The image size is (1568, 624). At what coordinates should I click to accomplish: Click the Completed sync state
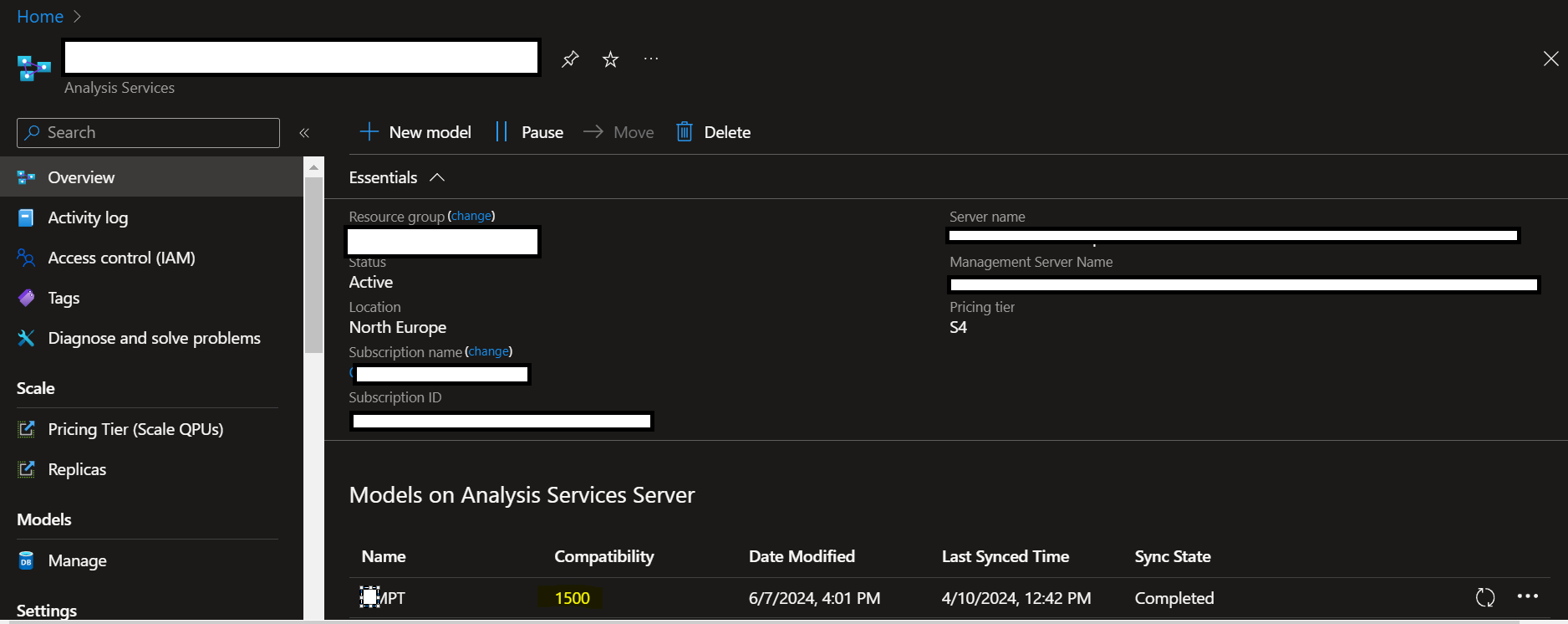tap(1174, 598)
